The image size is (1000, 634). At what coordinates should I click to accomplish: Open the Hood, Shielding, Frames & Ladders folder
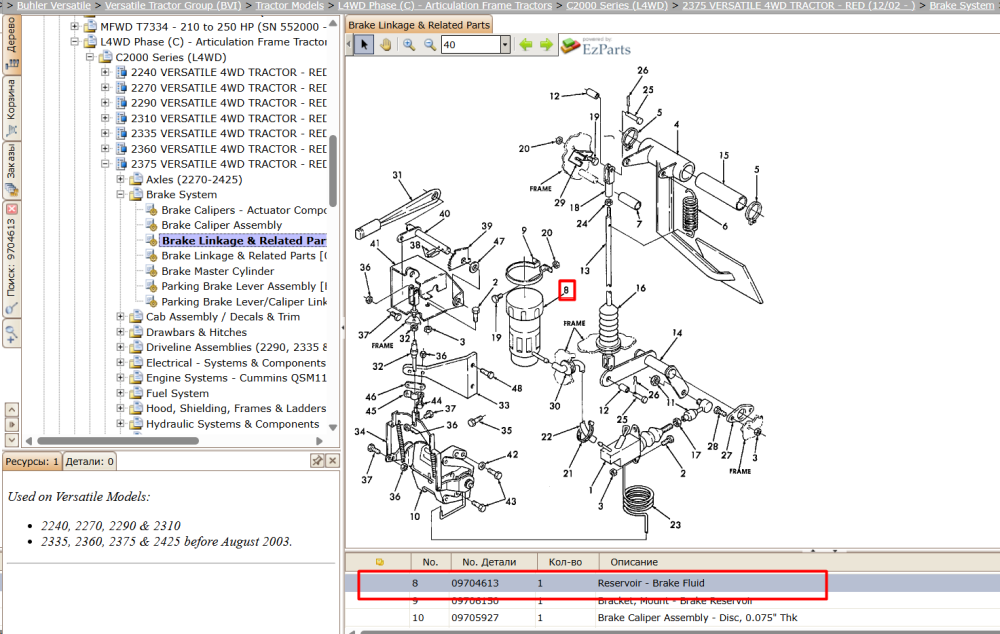(236, 408)
